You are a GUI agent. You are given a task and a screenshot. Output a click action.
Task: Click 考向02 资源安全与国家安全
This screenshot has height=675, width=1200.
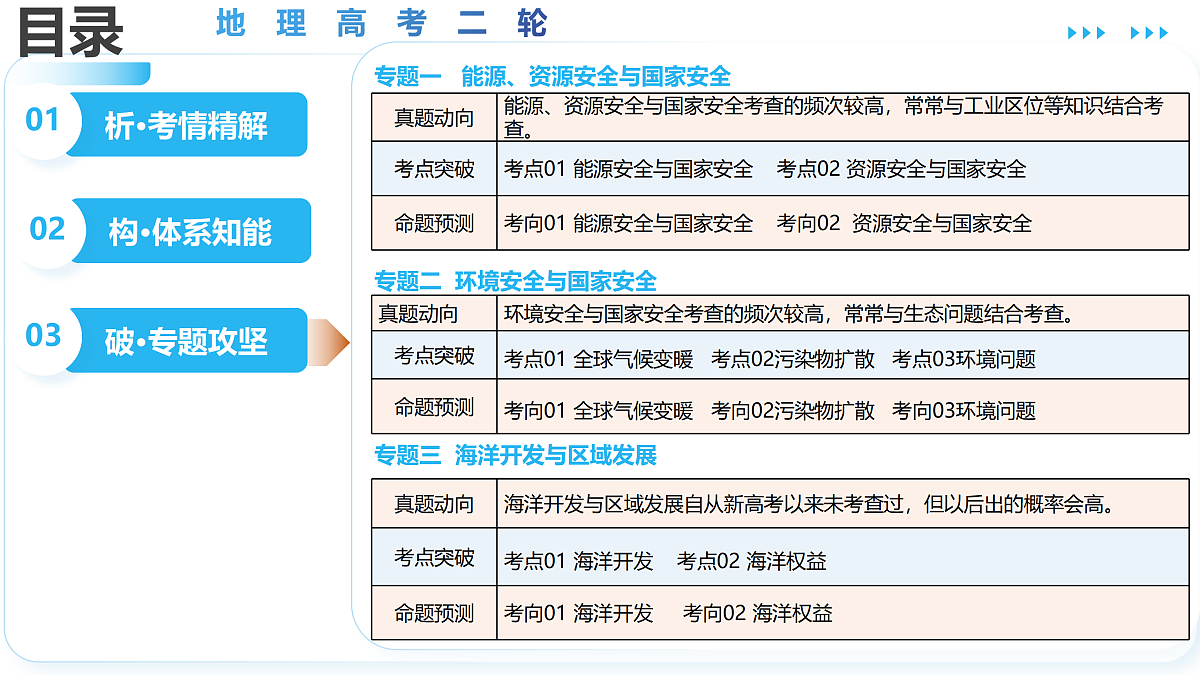tap(904, 223)
